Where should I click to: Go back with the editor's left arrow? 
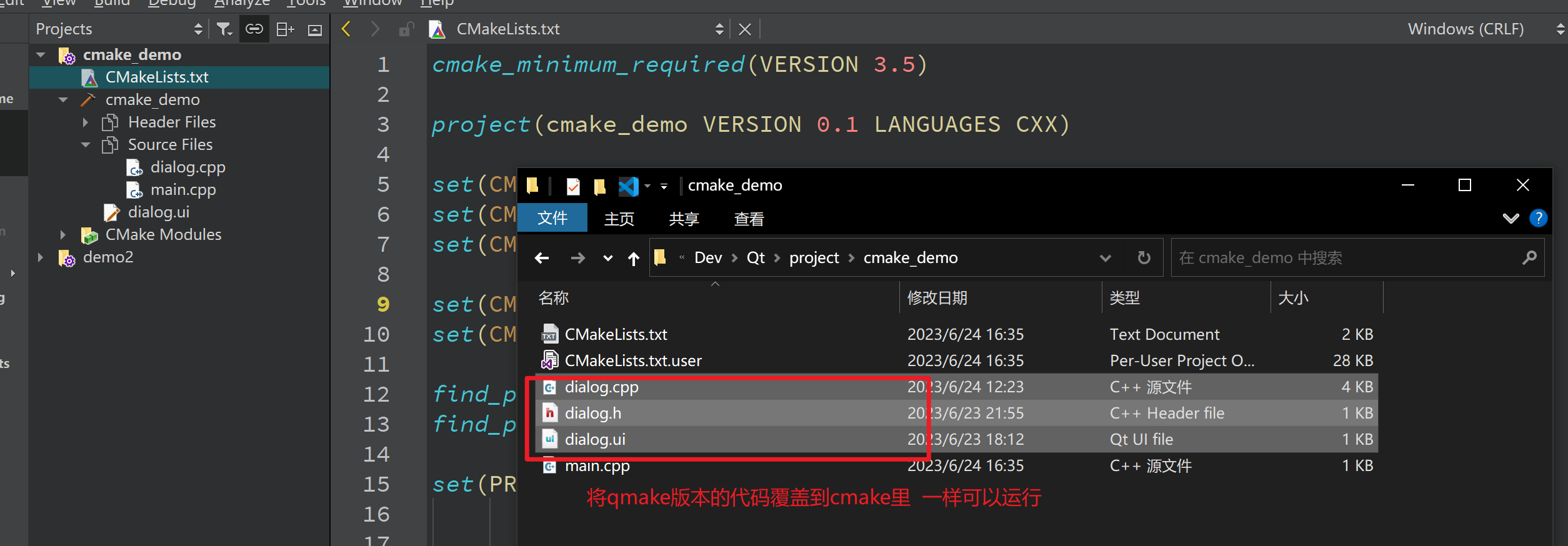tap(346, 29)
